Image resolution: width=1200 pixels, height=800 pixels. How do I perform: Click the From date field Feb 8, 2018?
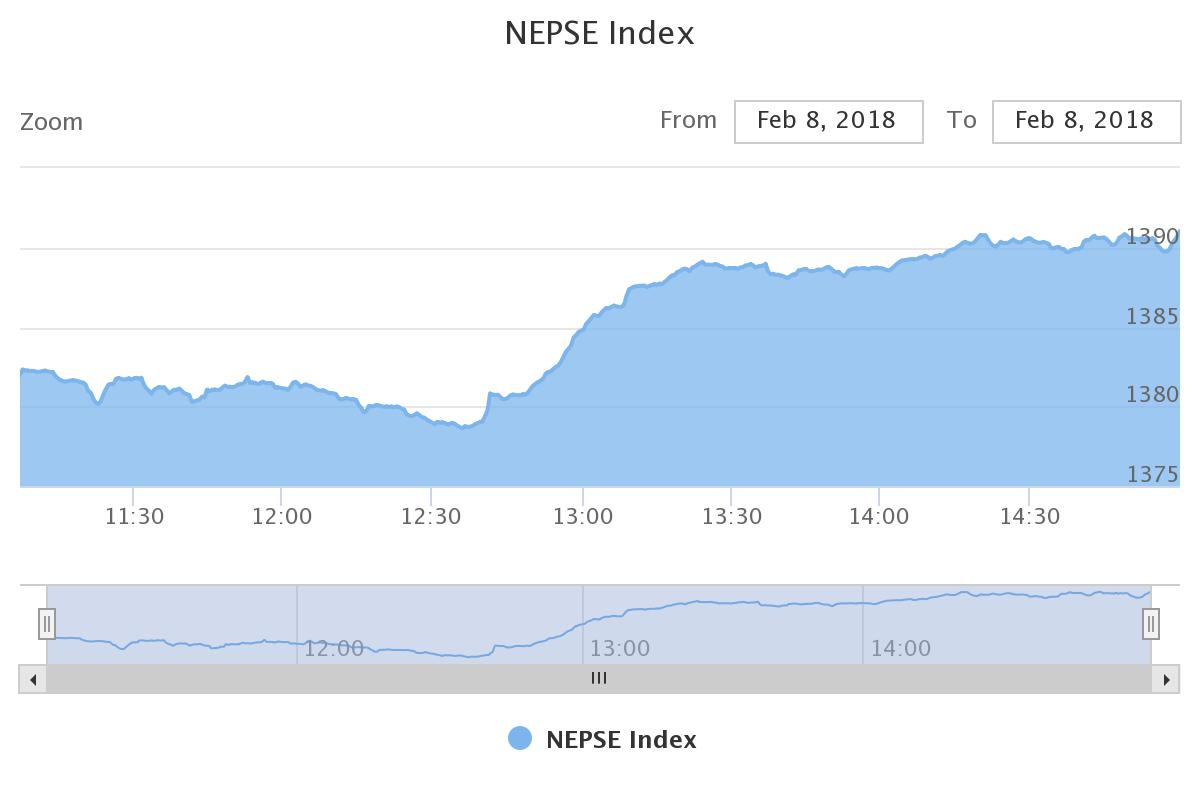pos(828,121)
